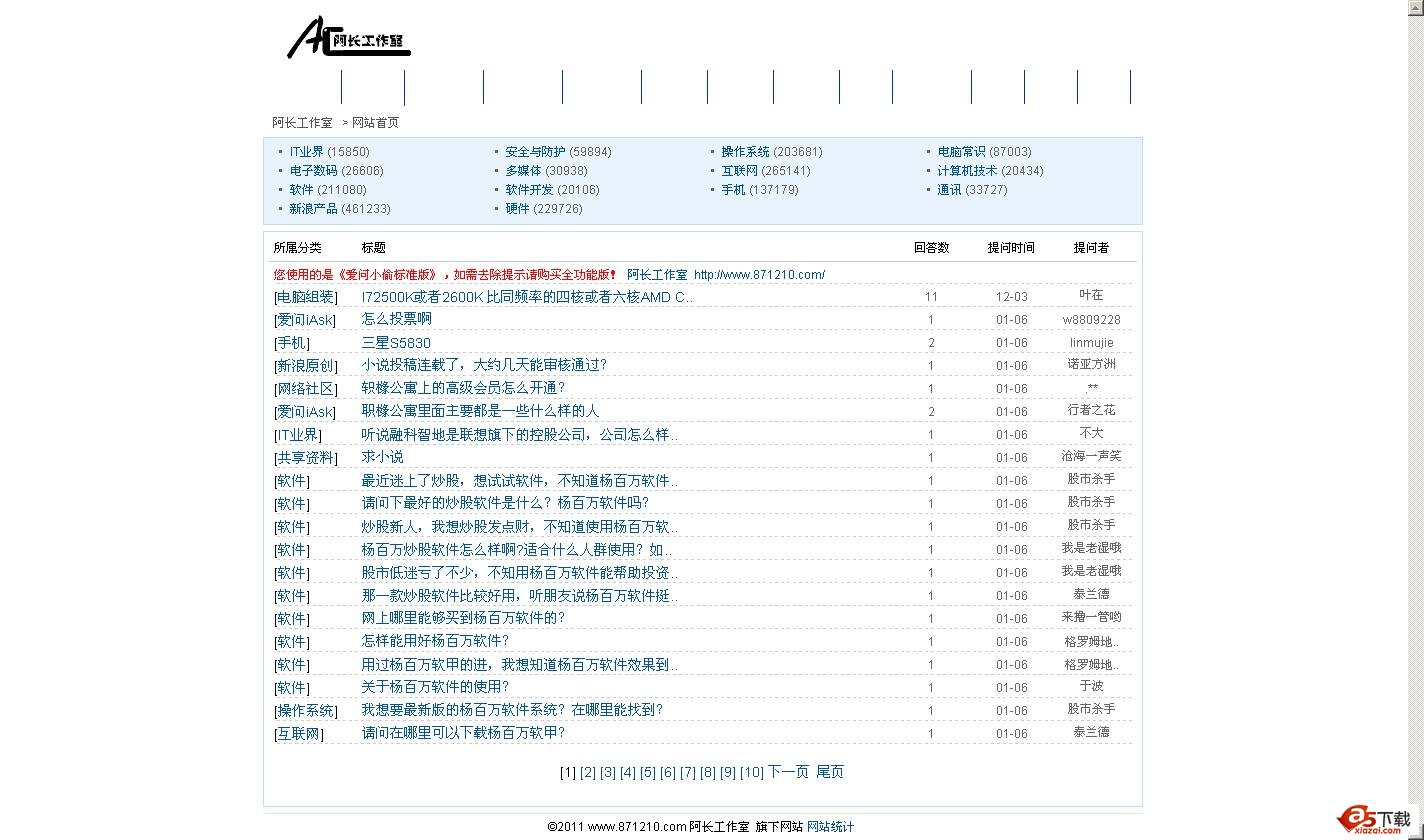Open question 股市低迷亏了不少
1424x840 pixels.
[520, 573]
